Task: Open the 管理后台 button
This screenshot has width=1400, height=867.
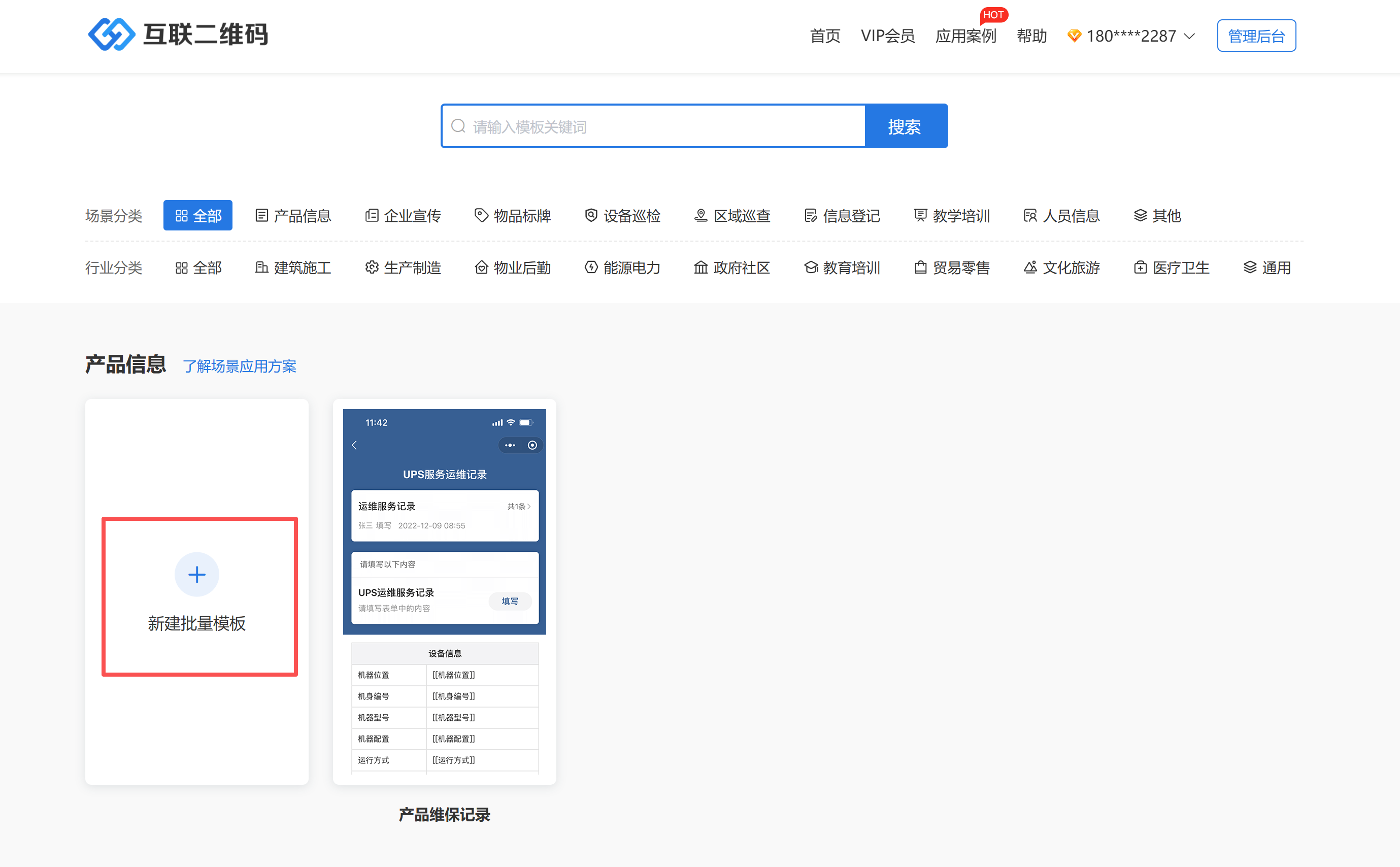Action: (x=1256, y=36)
